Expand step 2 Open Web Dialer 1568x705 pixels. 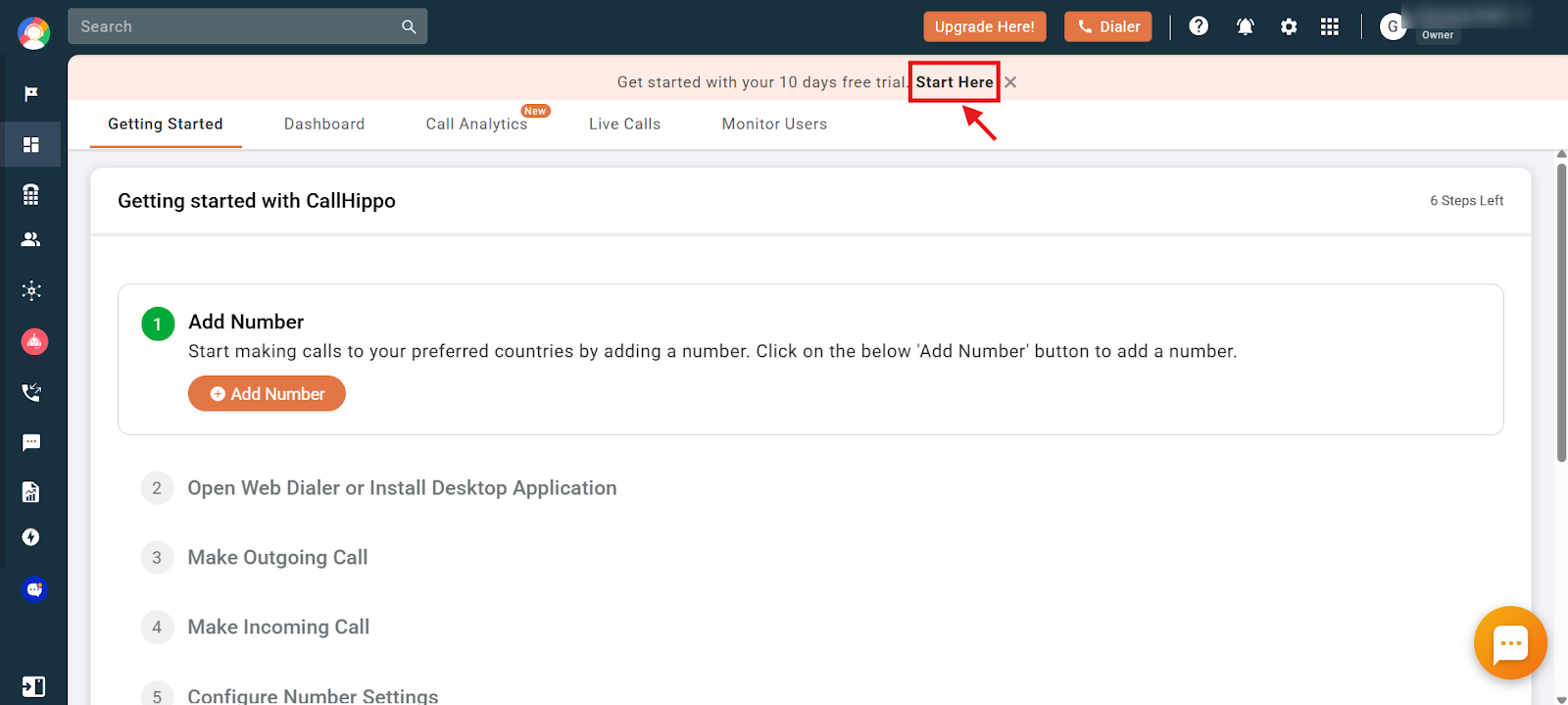(x=402, y=488)
